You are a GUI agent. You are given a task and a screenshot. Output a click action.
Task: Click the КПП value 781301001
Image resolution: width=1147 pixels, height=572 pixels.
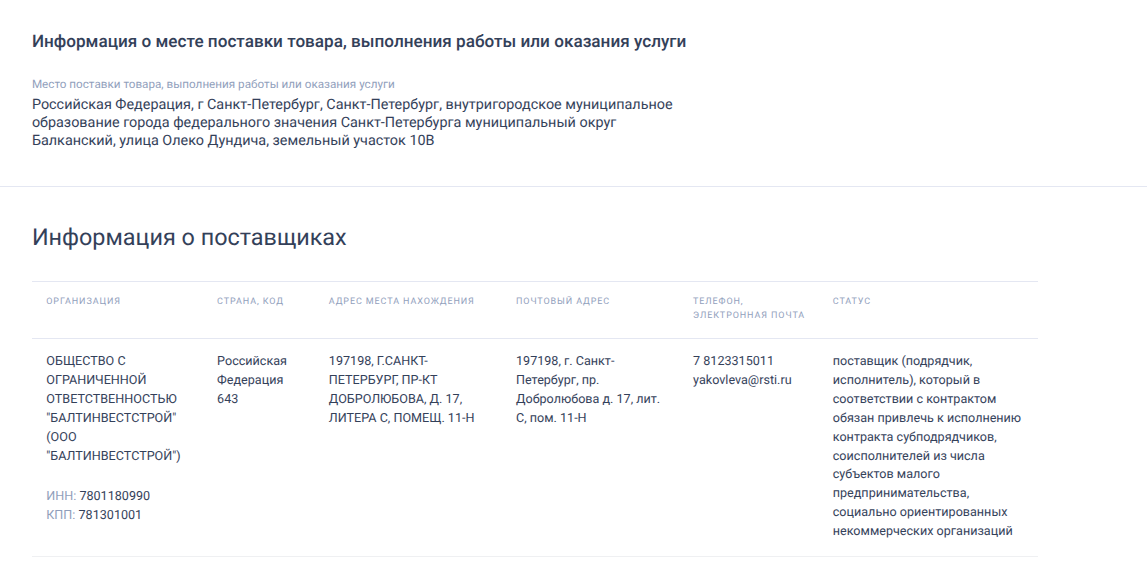click(110, 515)
